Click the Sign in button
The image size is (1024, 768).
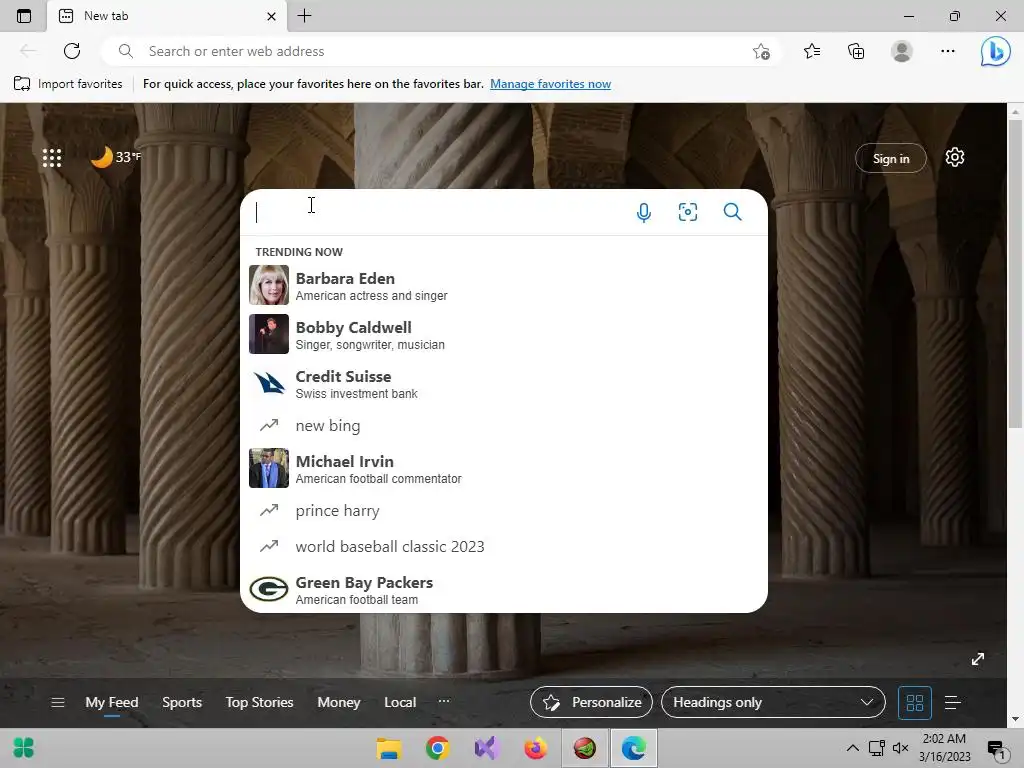tap(891, 159)
